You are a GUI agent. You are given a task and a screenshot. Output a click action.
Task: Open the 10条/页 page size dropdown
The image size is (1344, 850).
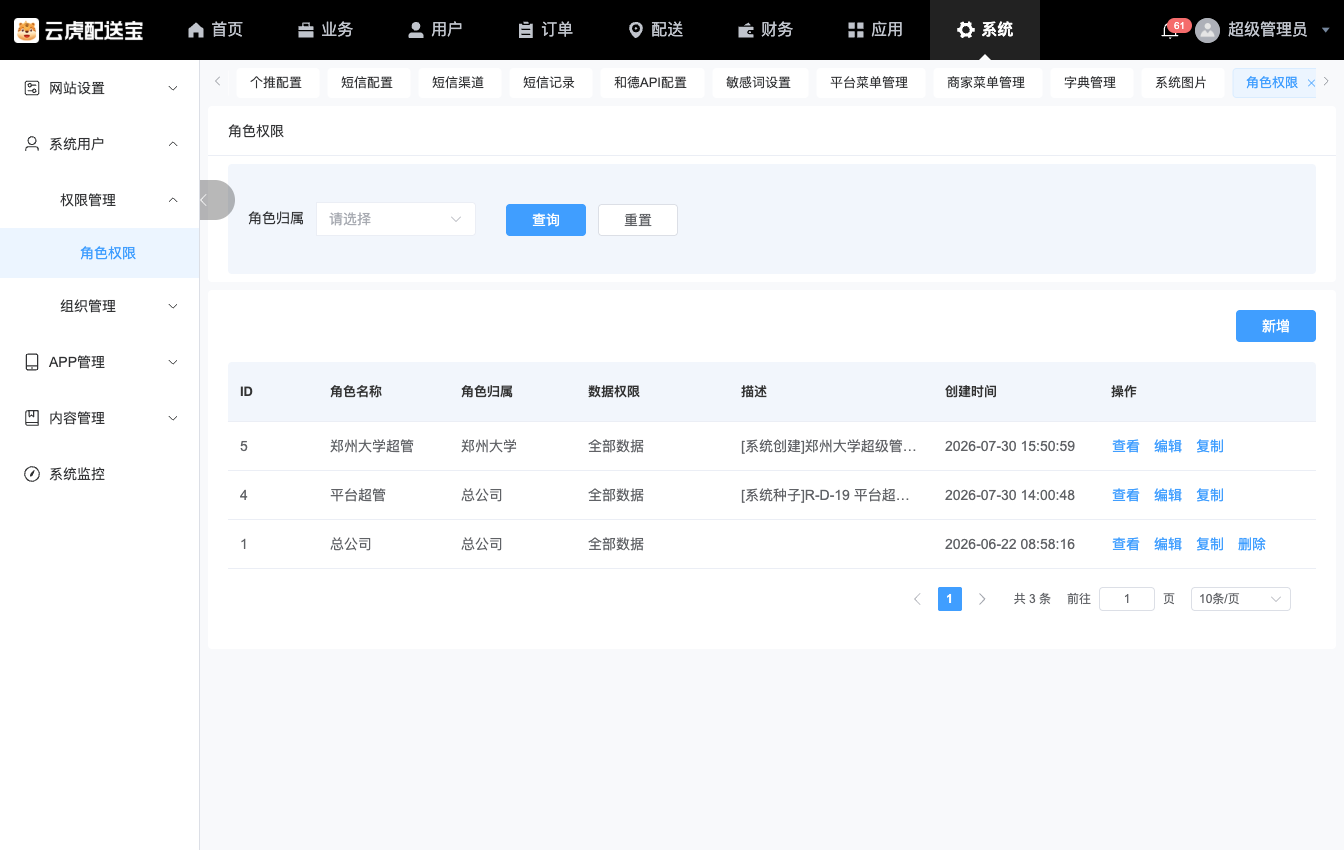tap(1241, 599)
